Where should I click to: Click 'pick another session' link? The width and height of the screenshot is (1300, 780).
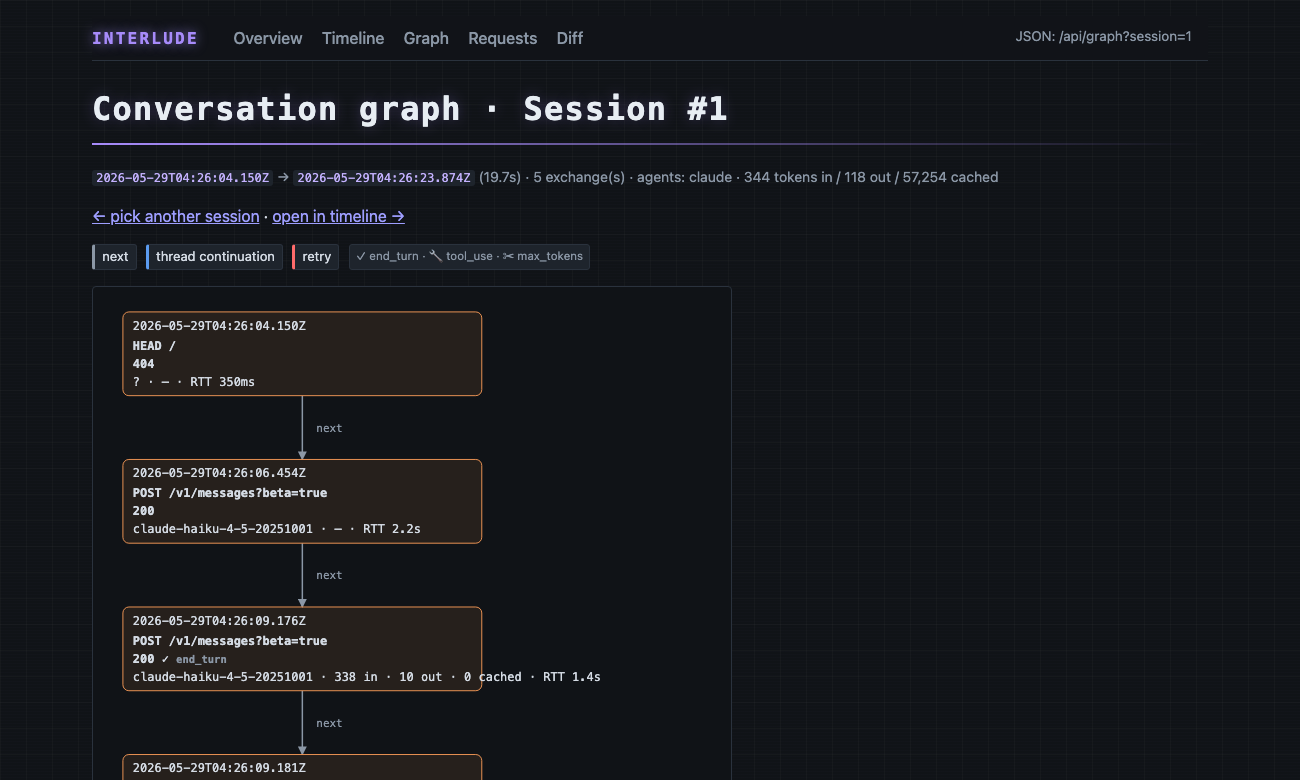tap(176, 216)
